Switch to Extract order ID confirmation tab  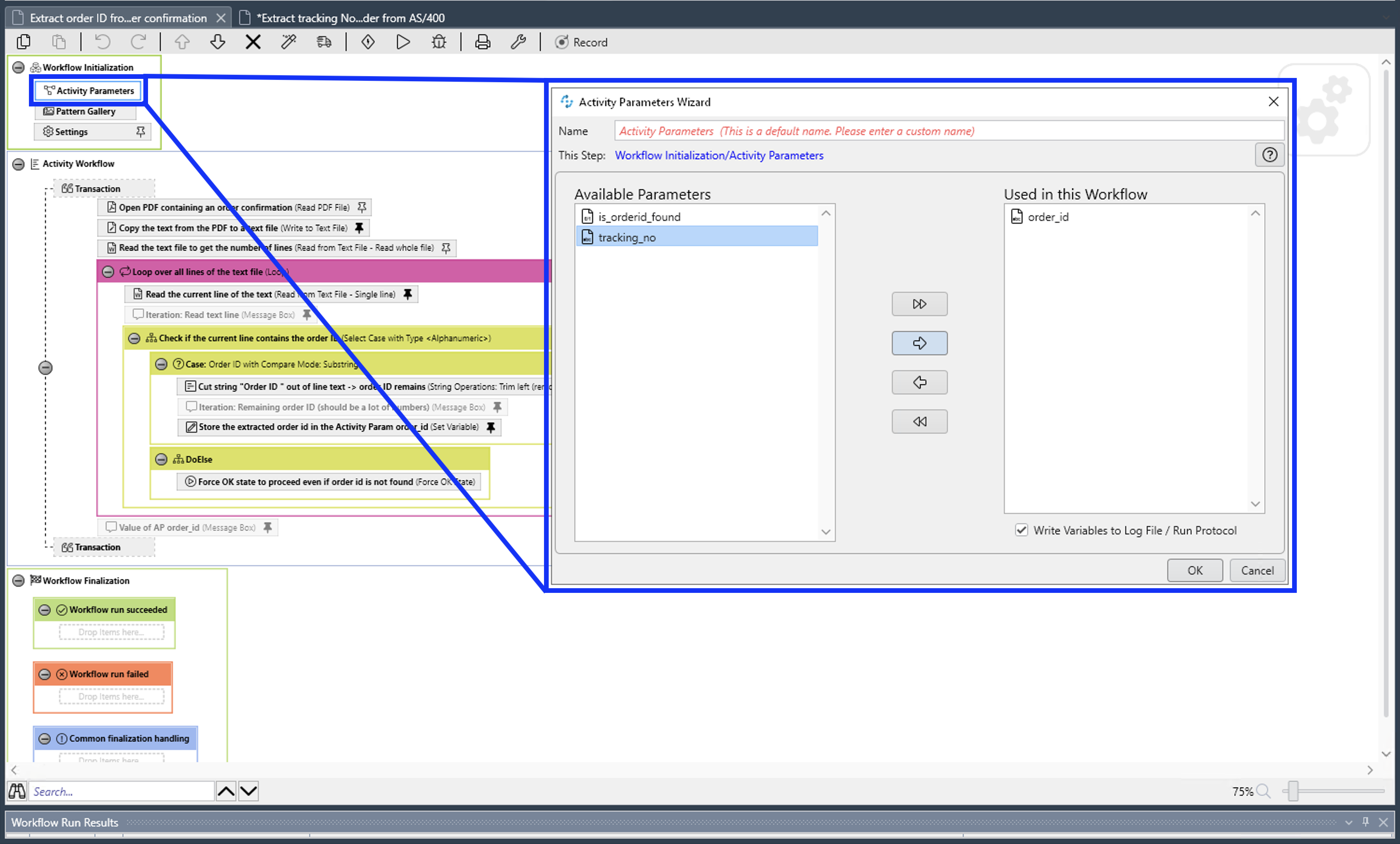pyautogui.click(x=118, y=18)
